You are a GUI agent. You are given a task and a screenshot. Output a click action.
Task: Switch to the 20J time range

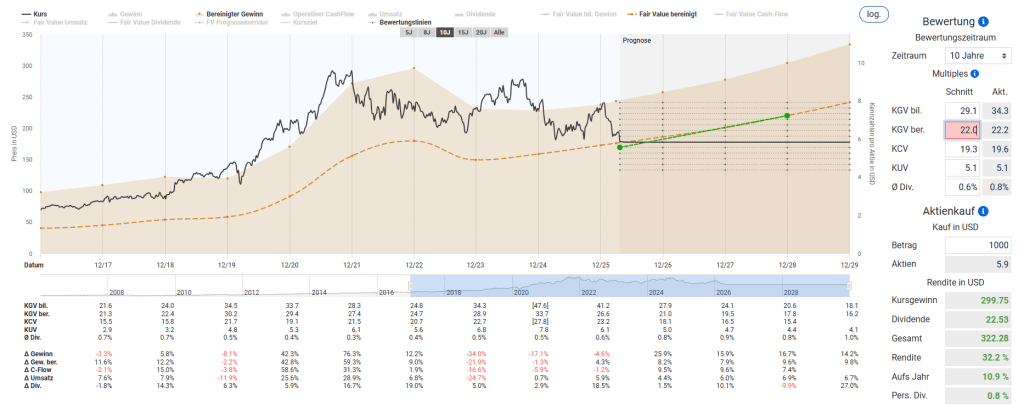coord(480,33)
